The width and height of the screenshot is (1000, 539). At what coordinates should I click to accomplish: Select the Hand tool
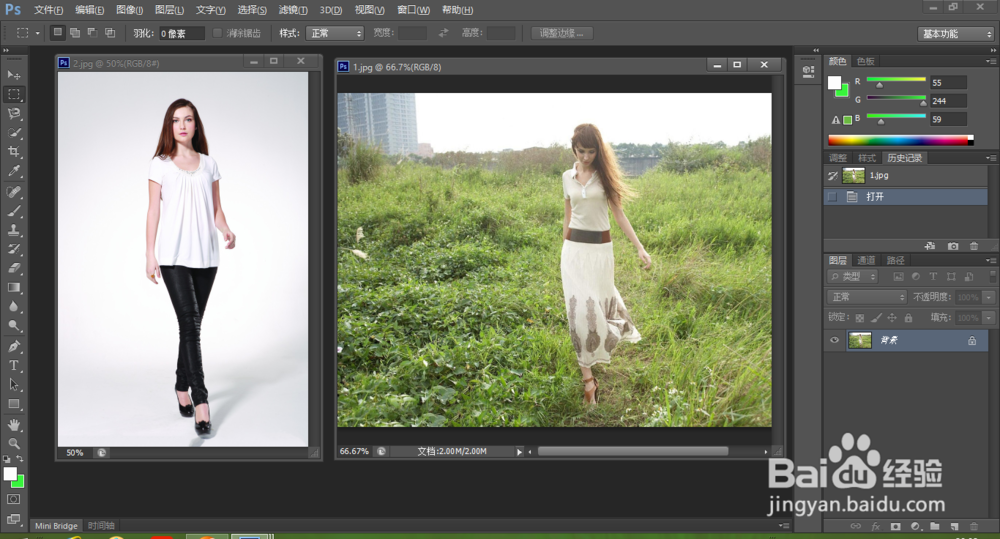point(13,425)
